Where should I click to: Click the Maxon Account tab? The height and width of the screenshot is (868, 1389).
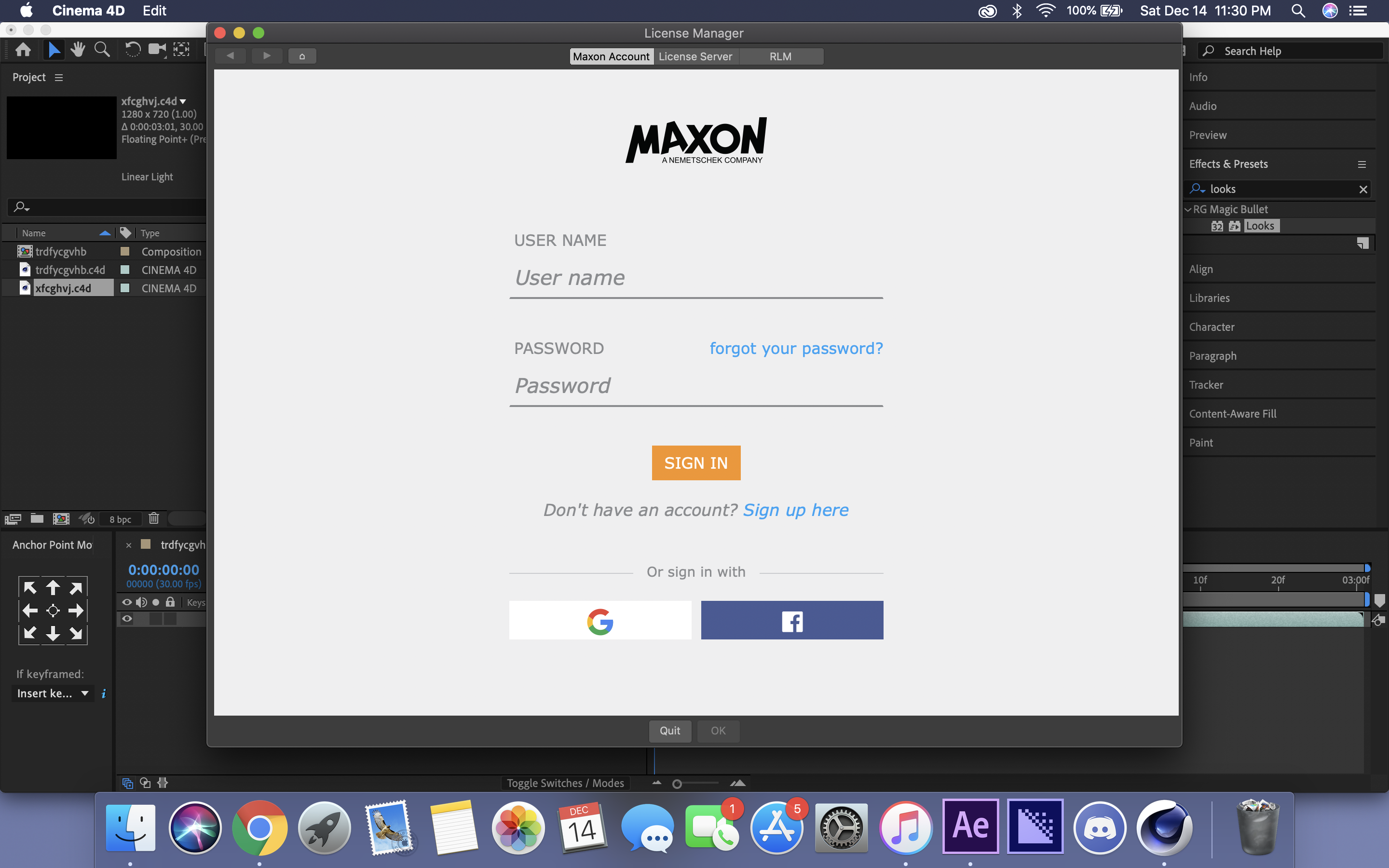(612, 56)
